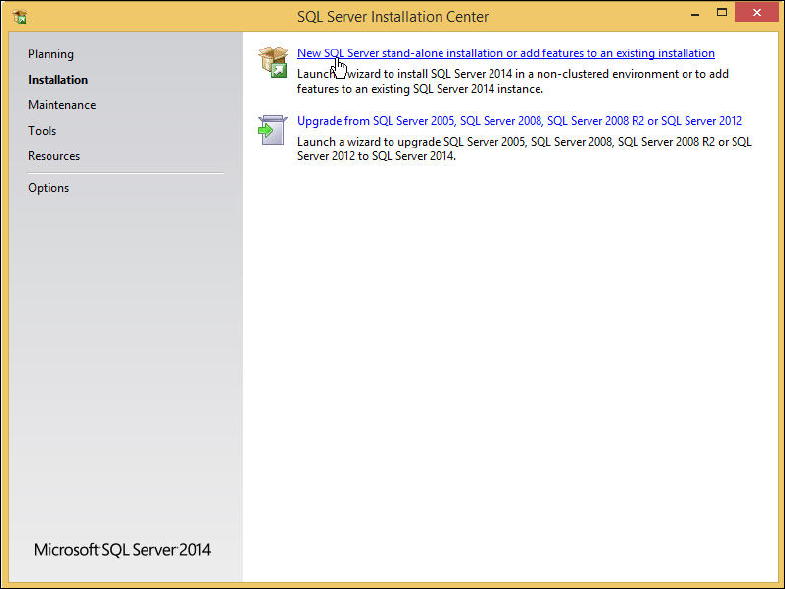The image size is (785, 589).
Task: Click the SQL Server Installation Center title text
Action: 393,17
